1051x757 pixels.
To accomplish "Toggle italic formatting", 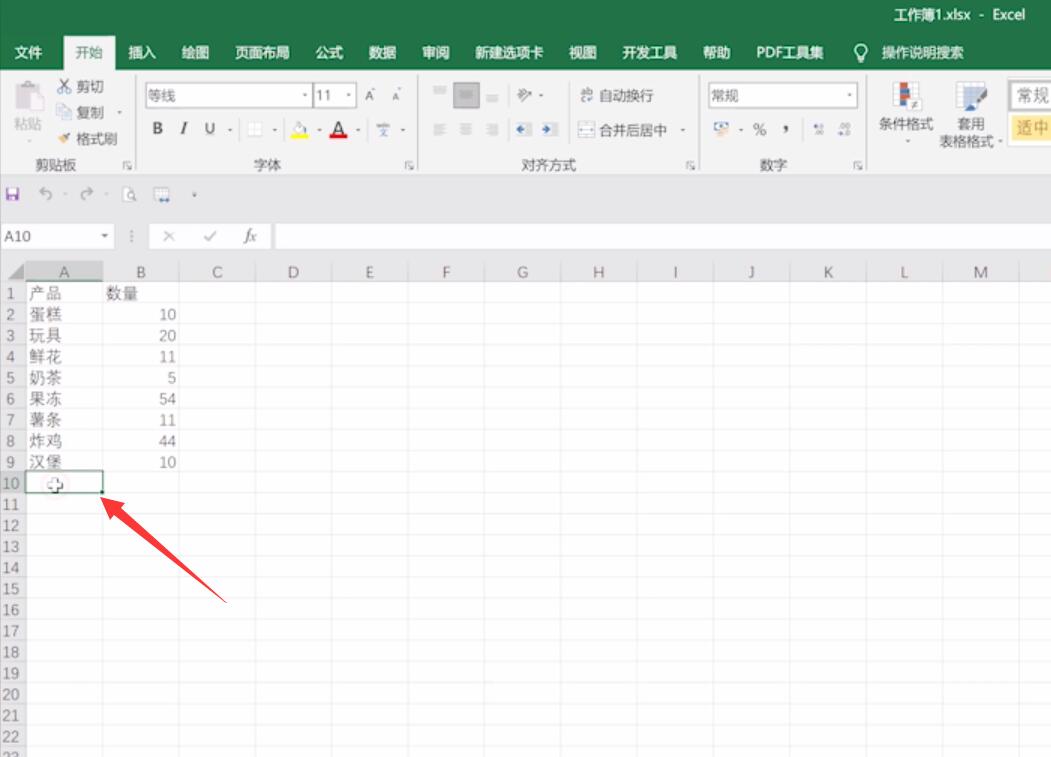I will click(x=184, y=129).
